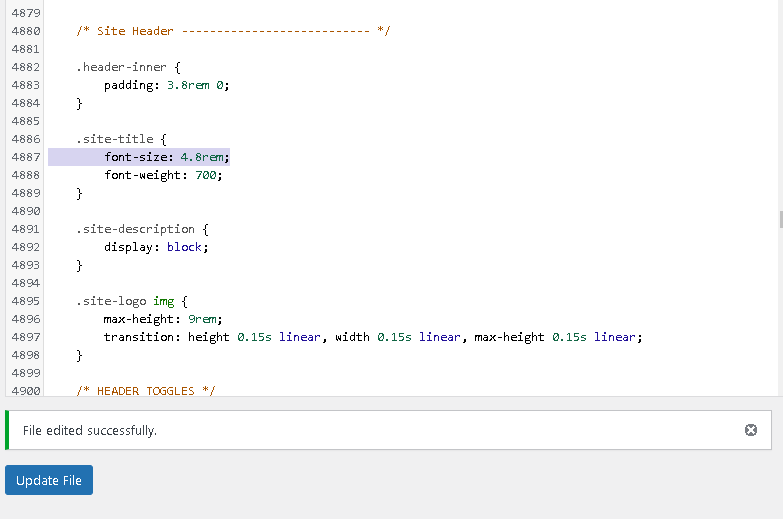Viewport: 783px width, 519px height.
Task: Click line number 4883 in the gutter
Action: click(25, 85)
